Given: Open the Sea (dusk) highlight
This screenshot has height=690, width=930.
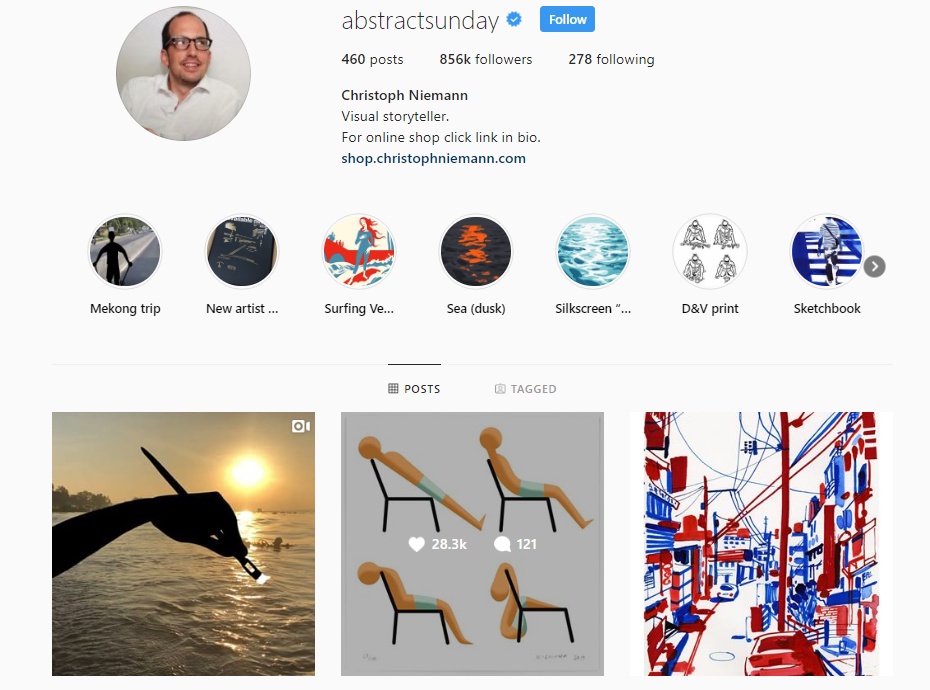Looking at the screenshot, I should (x=476, y=251).
